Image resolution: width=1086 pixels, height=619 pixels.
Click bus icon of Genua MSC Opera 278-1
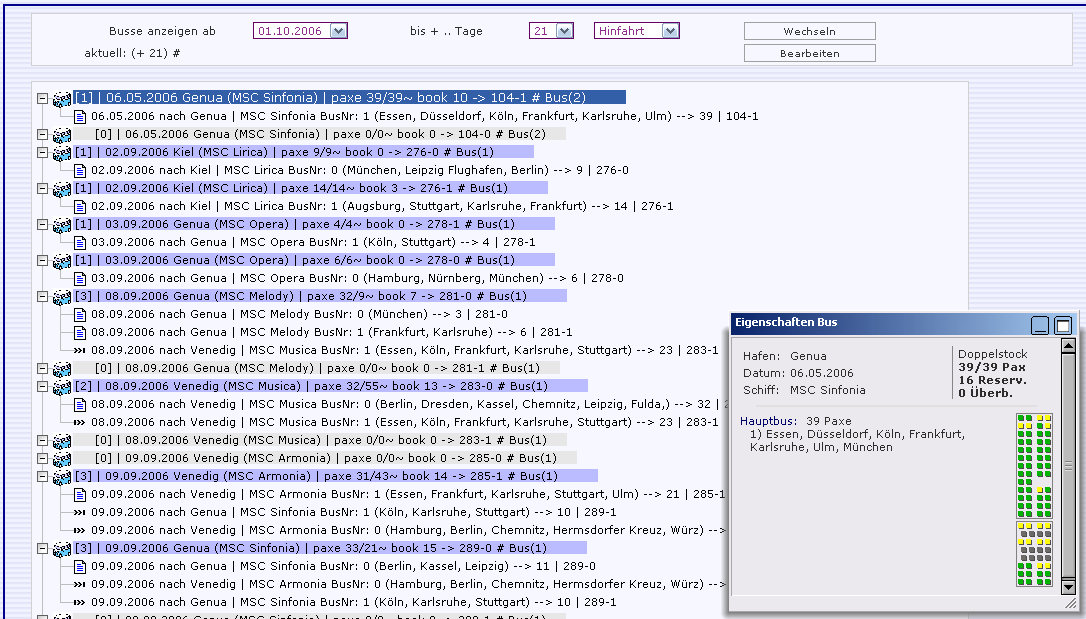point(62,224)
